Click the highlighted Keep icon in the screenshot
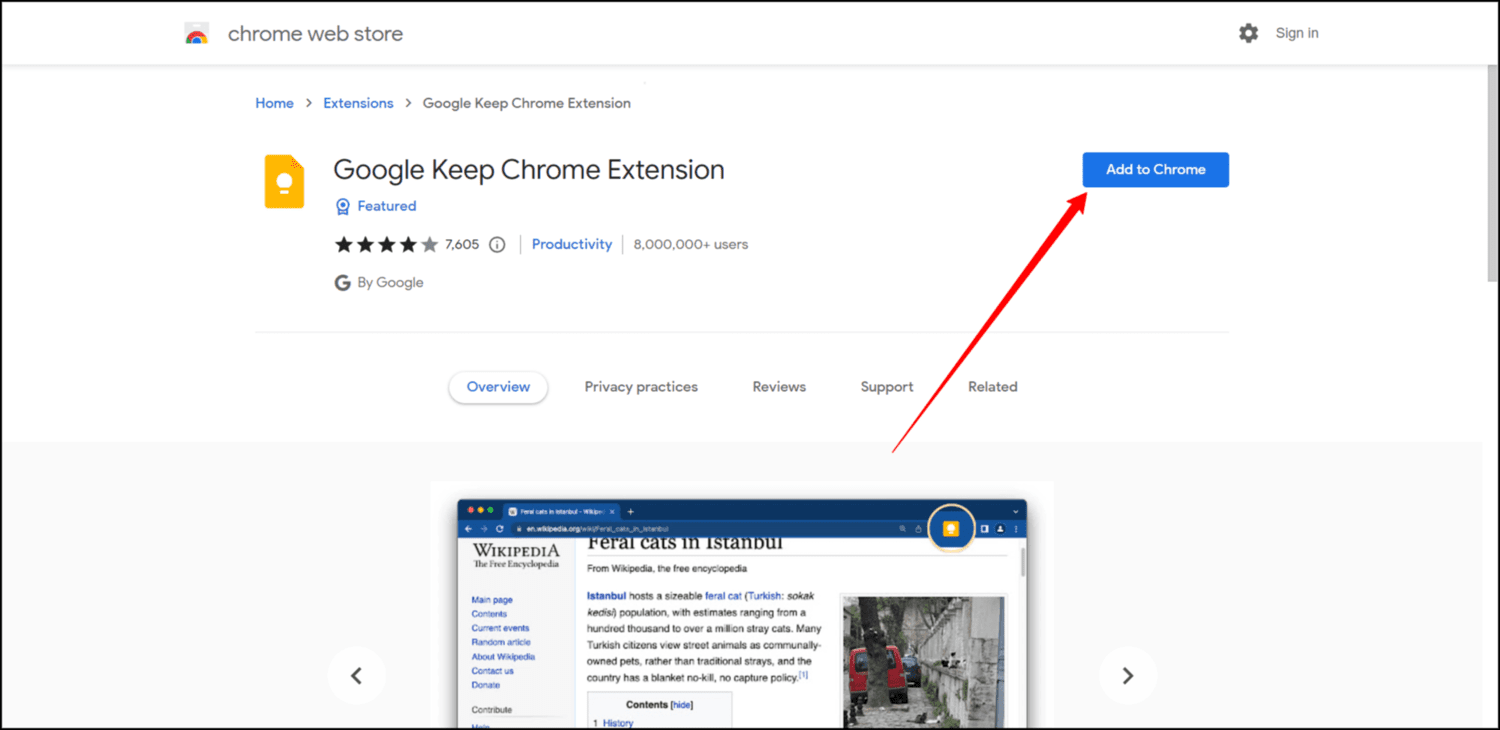The image size is (1500, 730). coord(951,527)
